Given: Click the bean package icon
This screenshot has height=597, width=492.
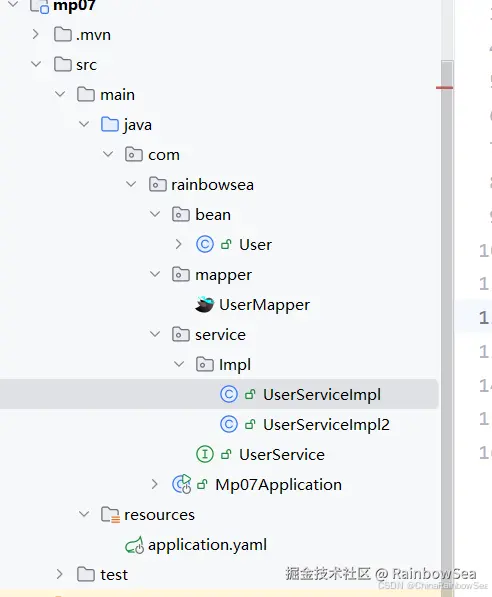Looking at the screenshot, I should [x=181, y=214].
